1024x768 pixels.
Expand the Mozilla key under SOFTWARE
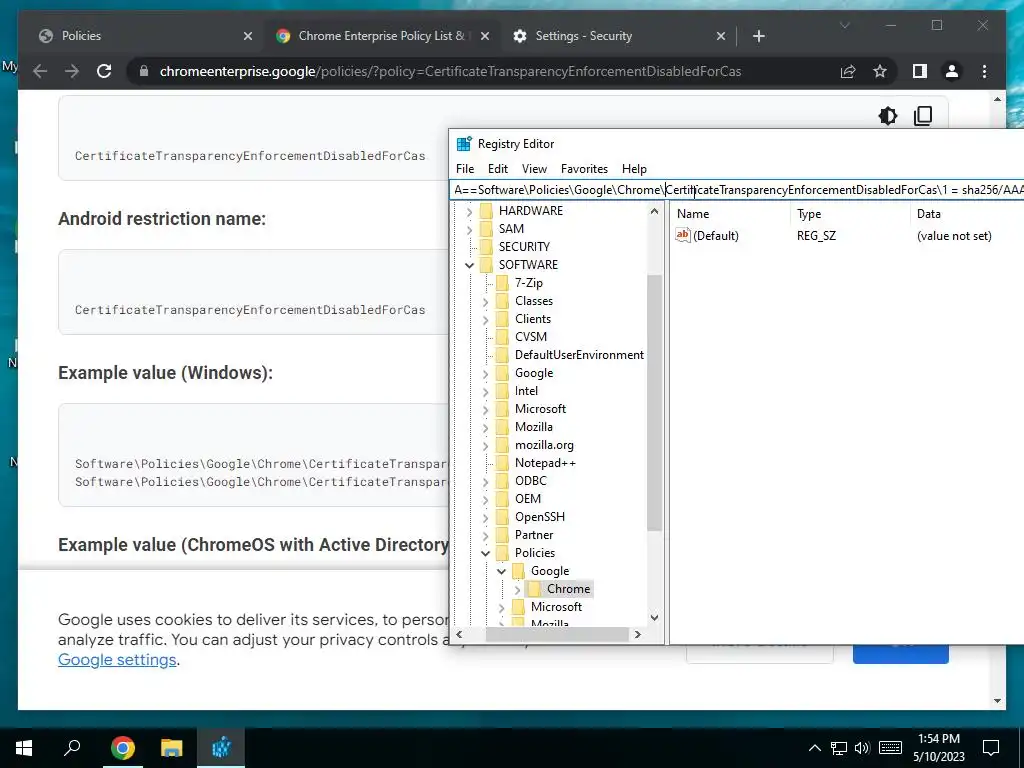click(485, 428)
